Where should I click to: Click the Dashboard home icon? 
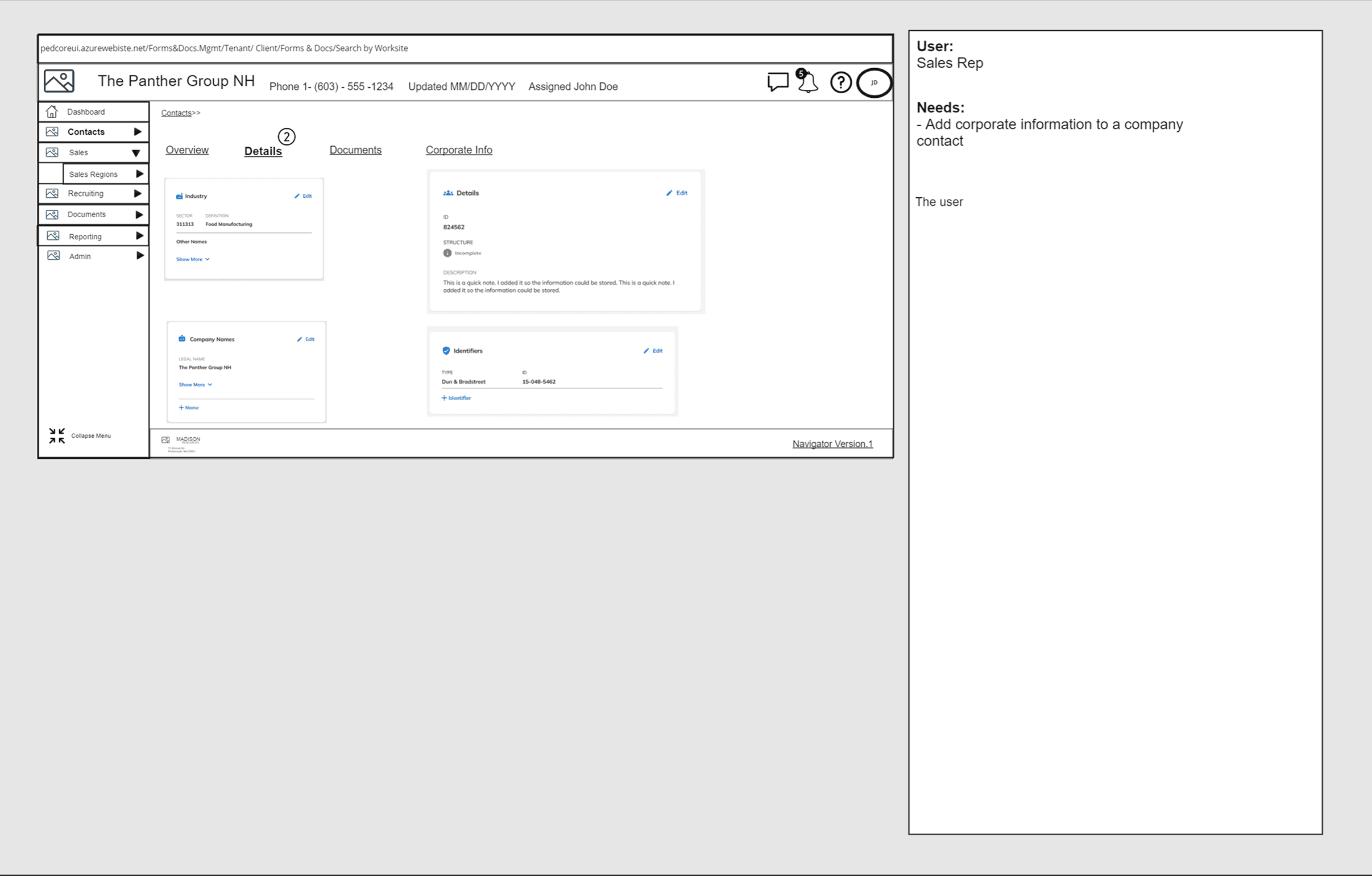[x=52, y=111]
